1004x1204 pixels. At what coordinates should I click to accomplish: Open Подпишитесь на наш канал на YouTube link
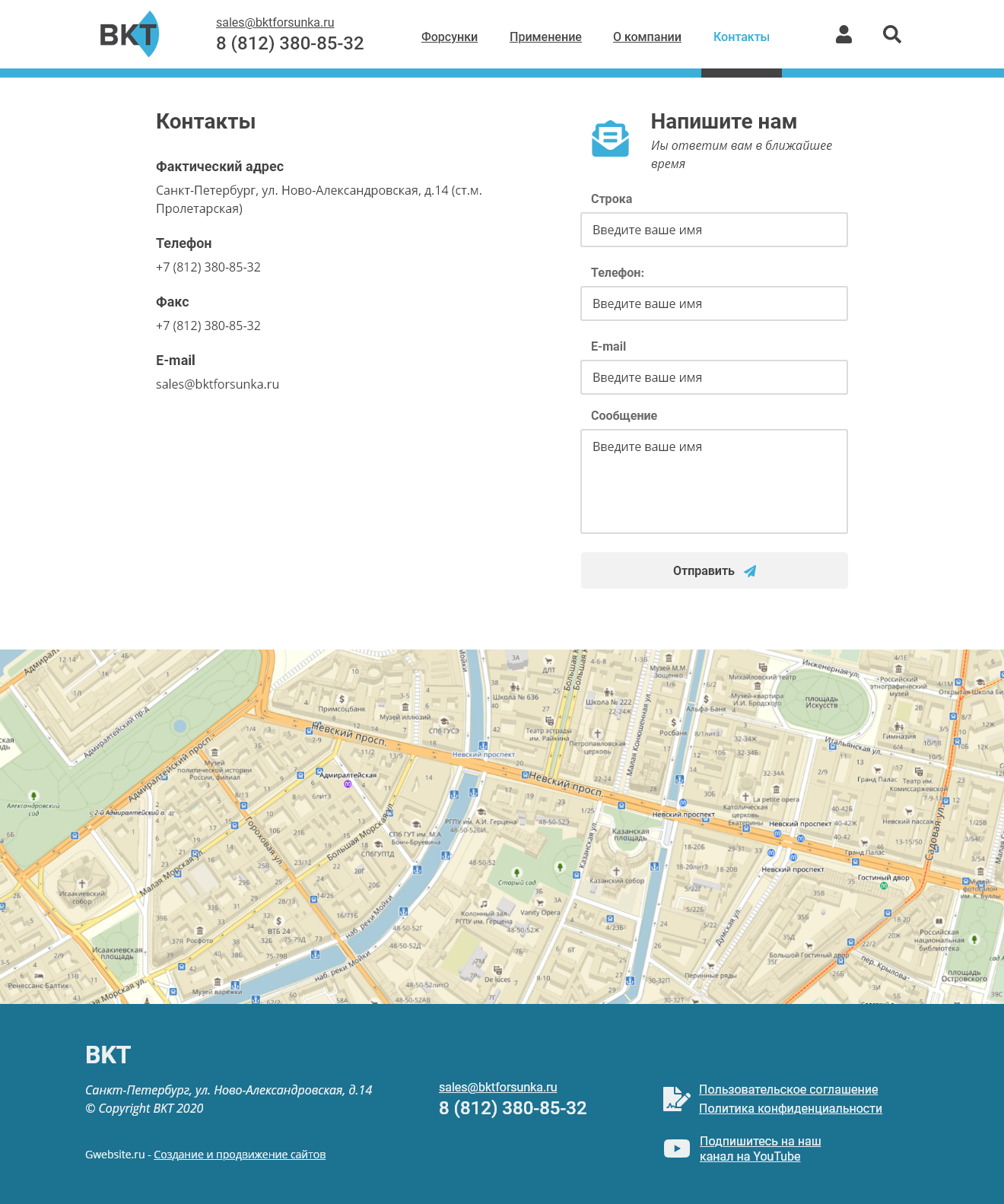(761, 1149)
